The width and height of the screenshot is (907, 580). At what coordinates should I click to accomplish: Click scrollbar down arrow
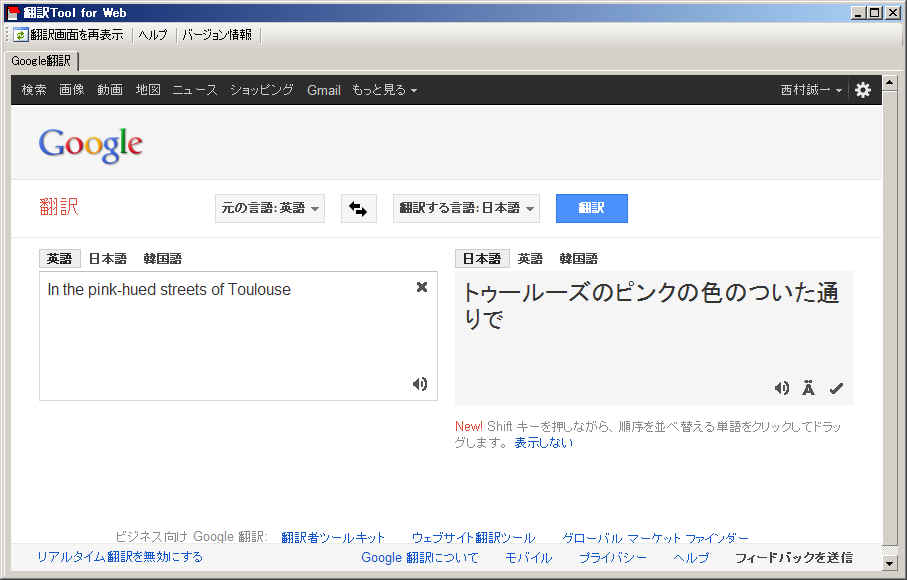coord(890,563)
